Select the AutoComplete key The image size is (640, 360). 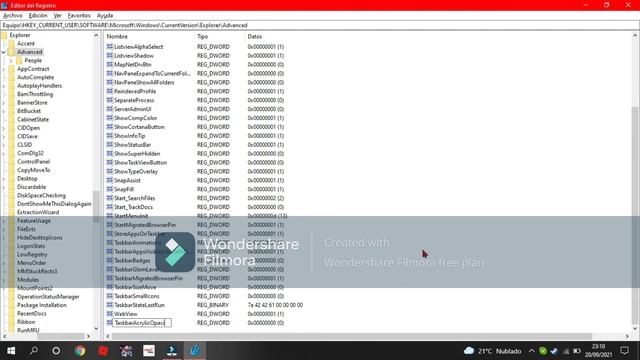point(36,78)
